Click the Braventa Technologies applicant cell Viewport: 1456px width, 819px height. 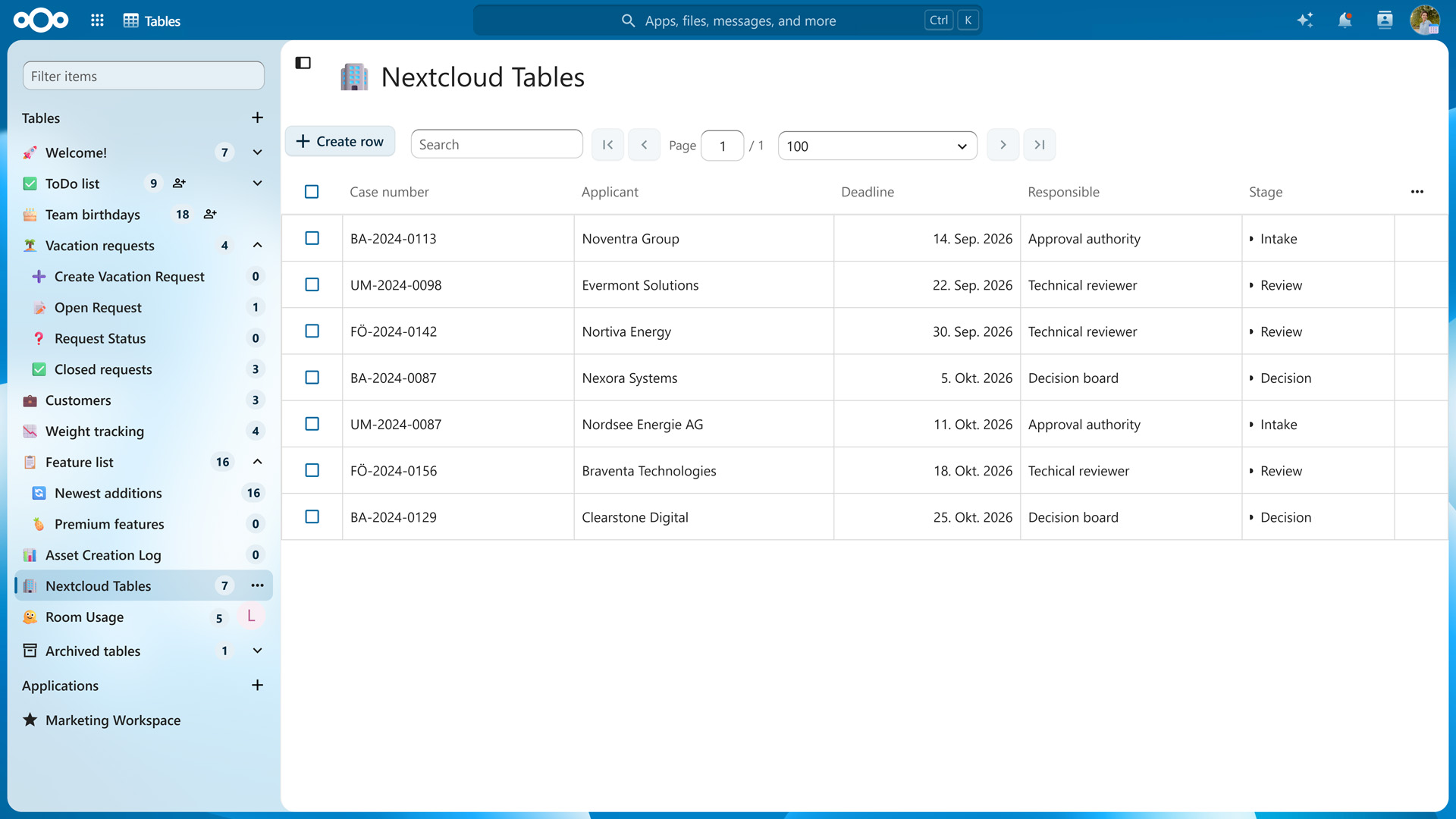pyautogui.click(x=704, y=471)
